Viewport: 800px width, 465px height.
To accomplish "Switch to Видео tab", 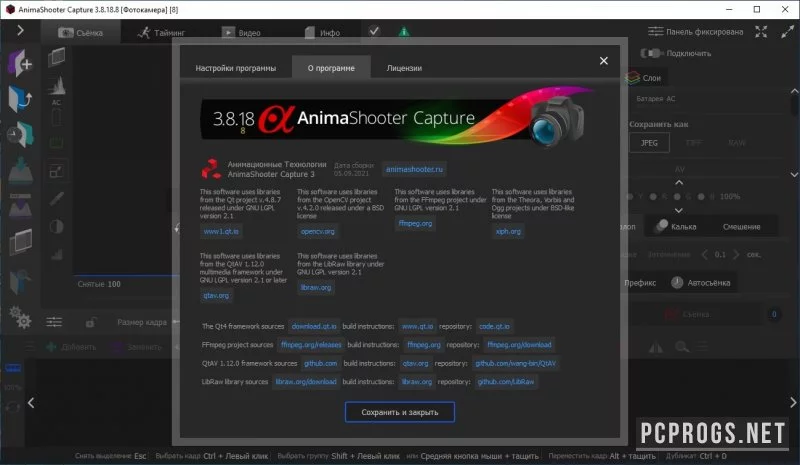I will [x=241, y=33].
